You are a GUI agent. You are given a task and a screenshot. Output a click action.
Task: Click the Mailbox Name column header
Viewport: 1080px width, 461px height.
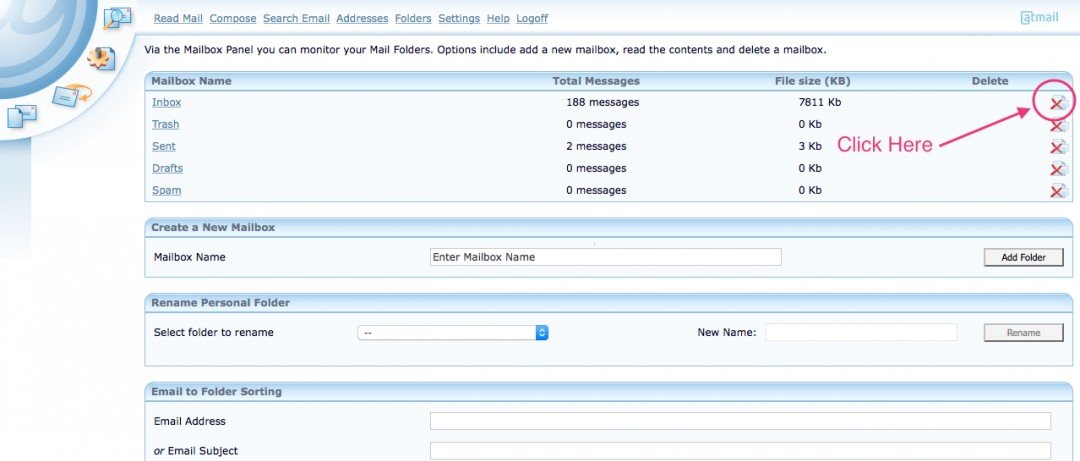click(191, 81)
